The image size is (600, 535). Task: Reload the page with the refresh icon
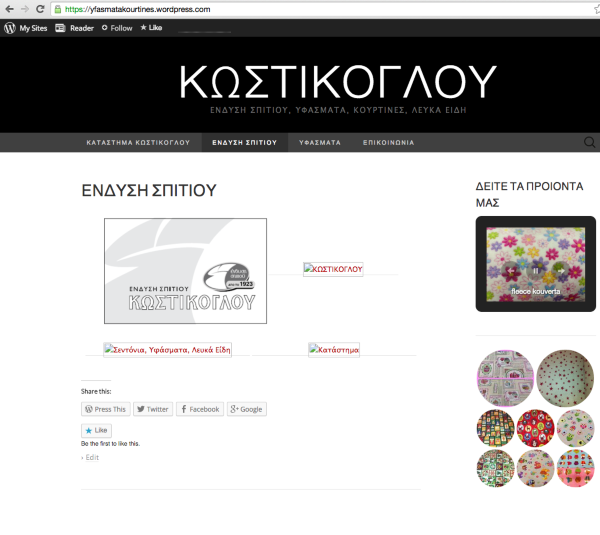tap(40, 9)
